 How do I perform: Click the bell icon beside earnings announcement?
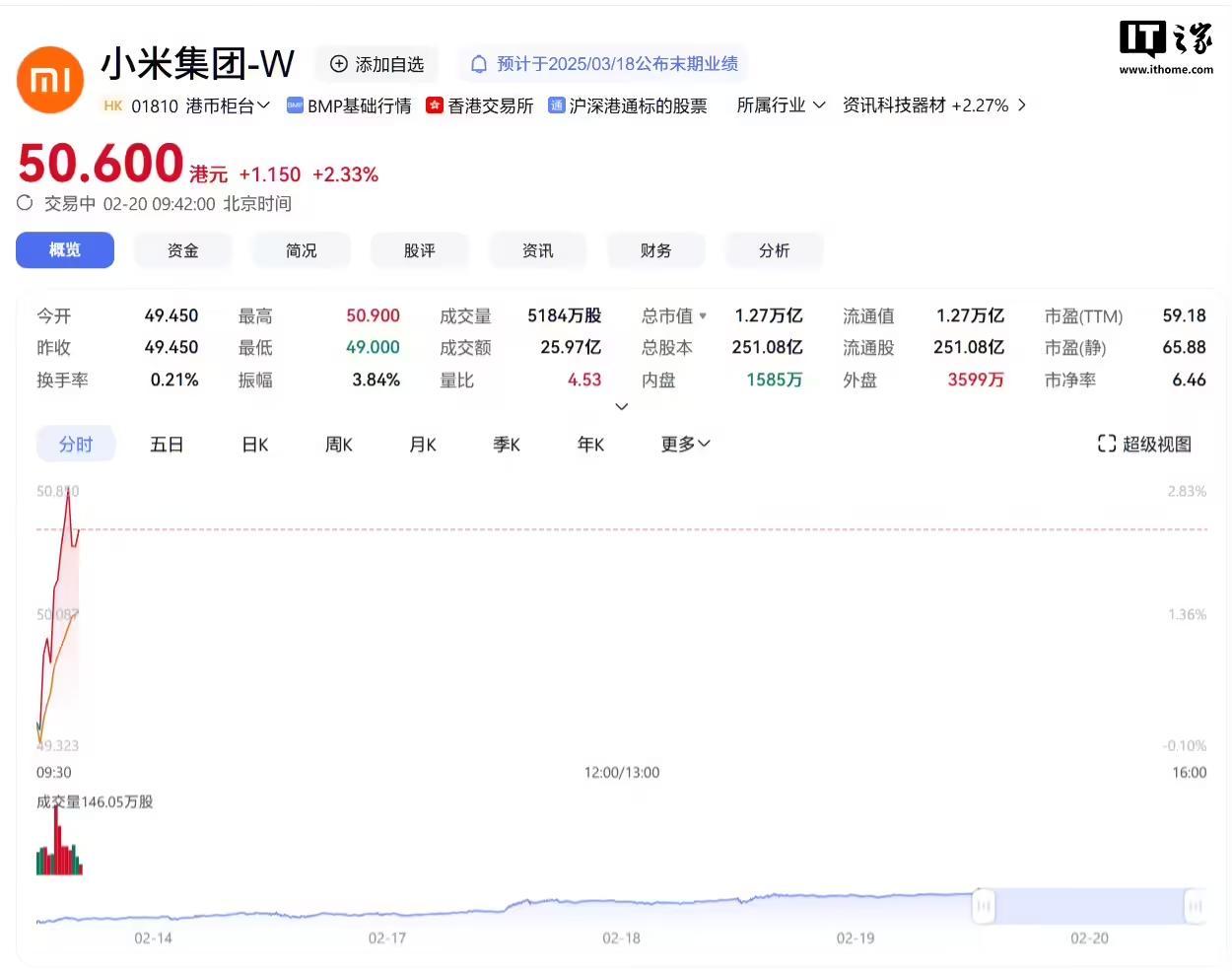pyautogui.click(x=479, y=63)
